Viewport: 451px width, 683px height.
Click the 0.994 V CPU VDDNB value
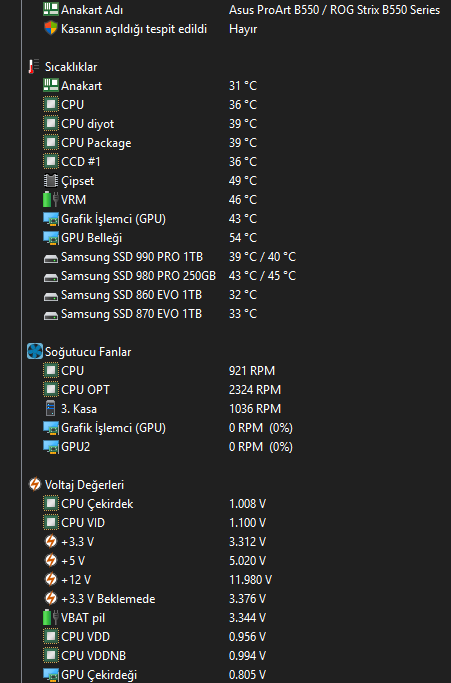tap(248, 656)
